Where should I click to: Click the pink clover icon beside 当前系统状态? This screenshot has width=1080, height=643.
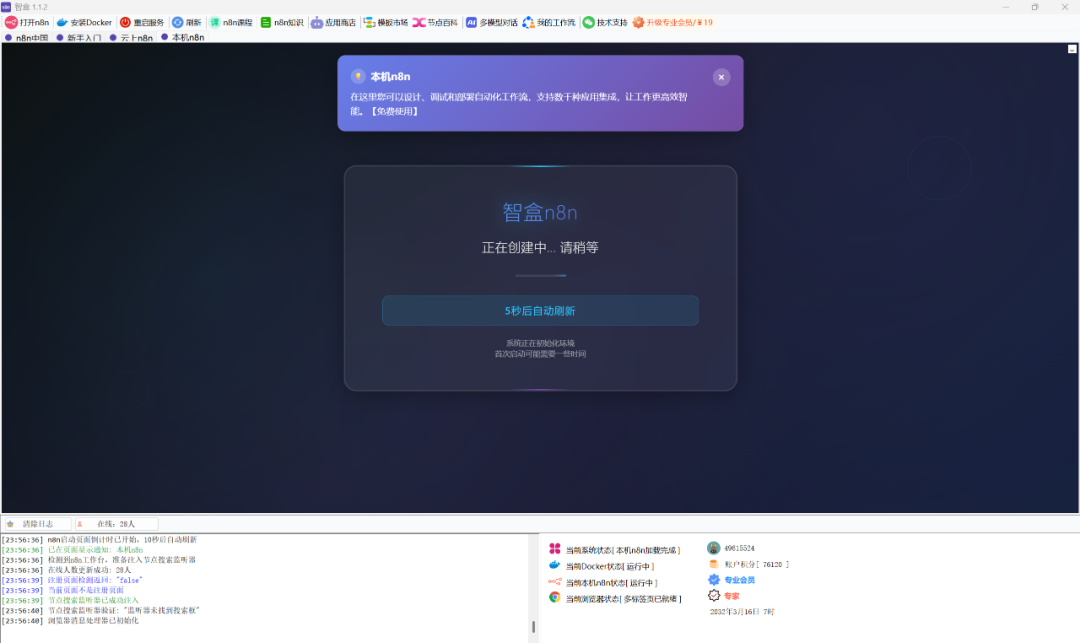point(554,549)
